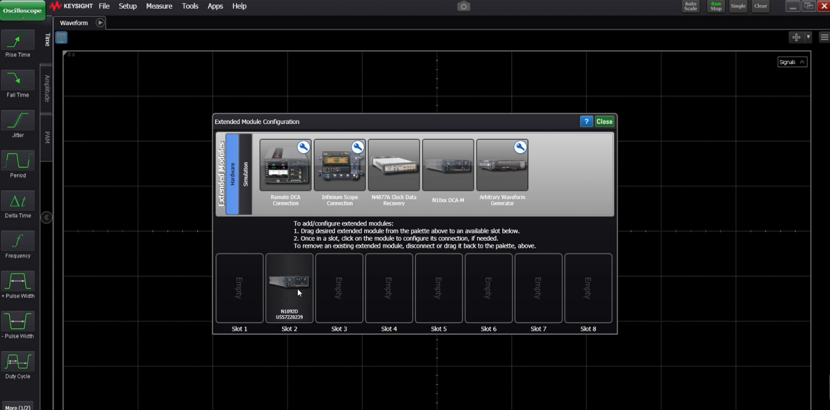Choose the Delta Time measurement tool
830x410 pixels.
[17, 203]
